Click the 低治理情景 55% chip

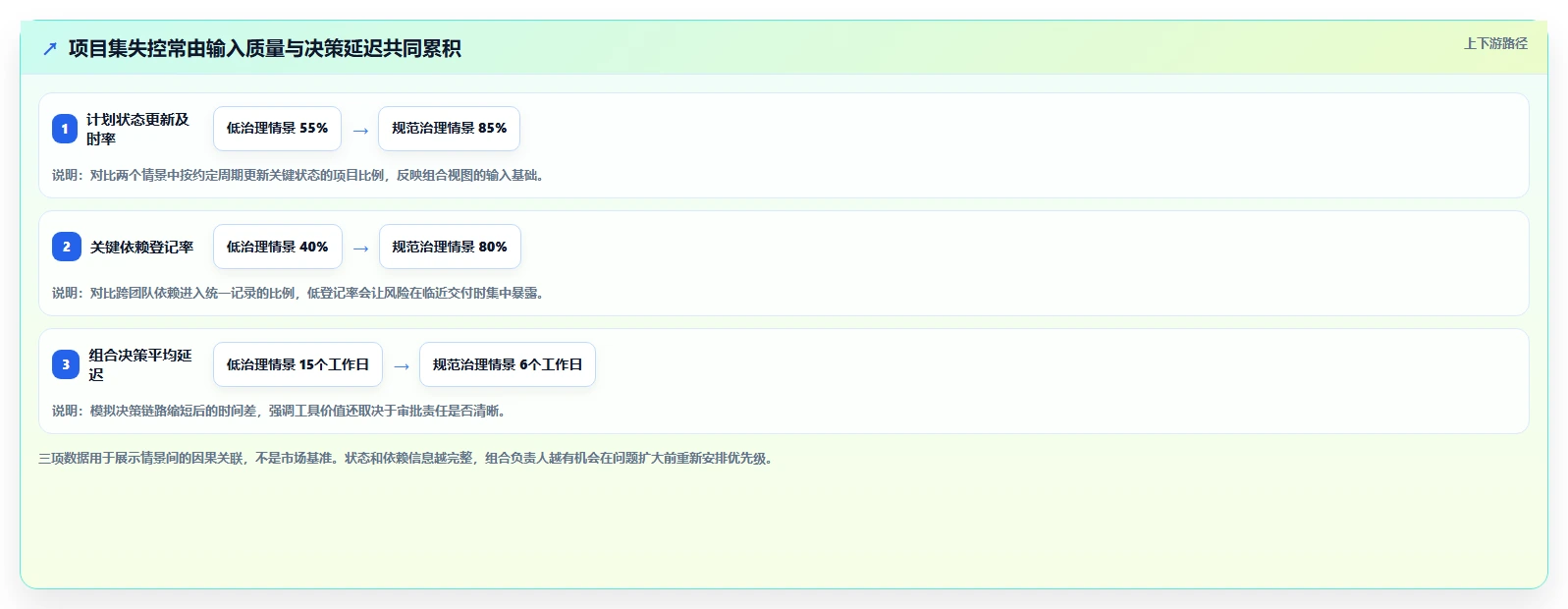click(x=277, y=129)
